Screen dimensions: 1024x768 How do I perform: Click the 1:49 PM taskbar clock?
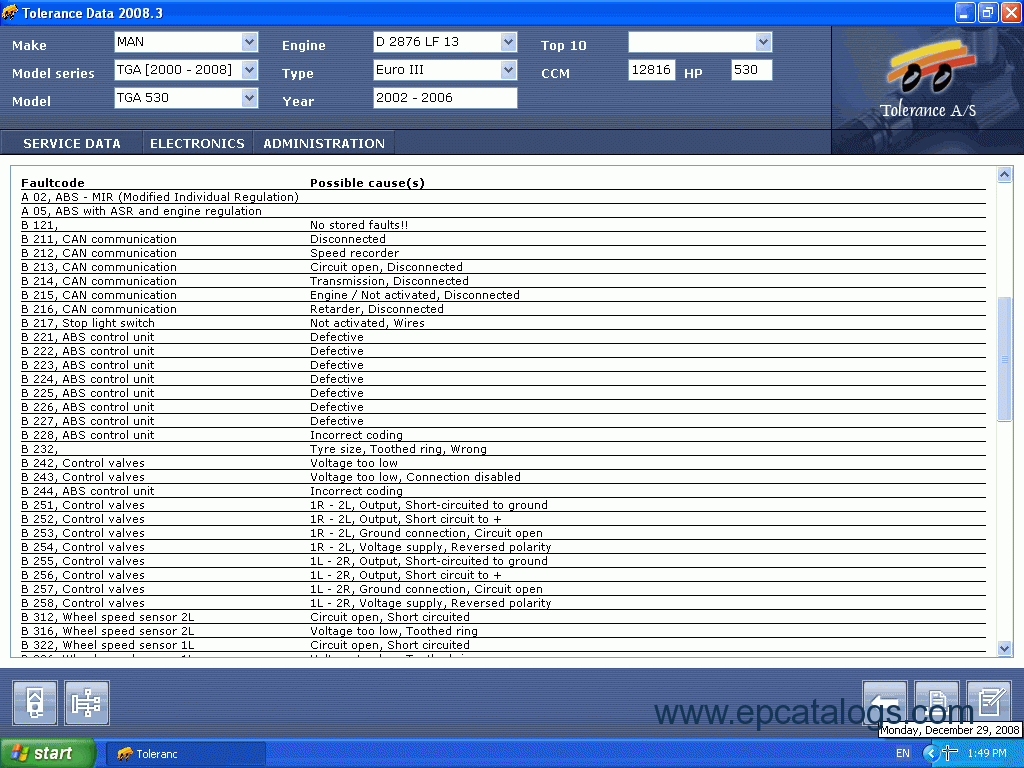(987, 754)
